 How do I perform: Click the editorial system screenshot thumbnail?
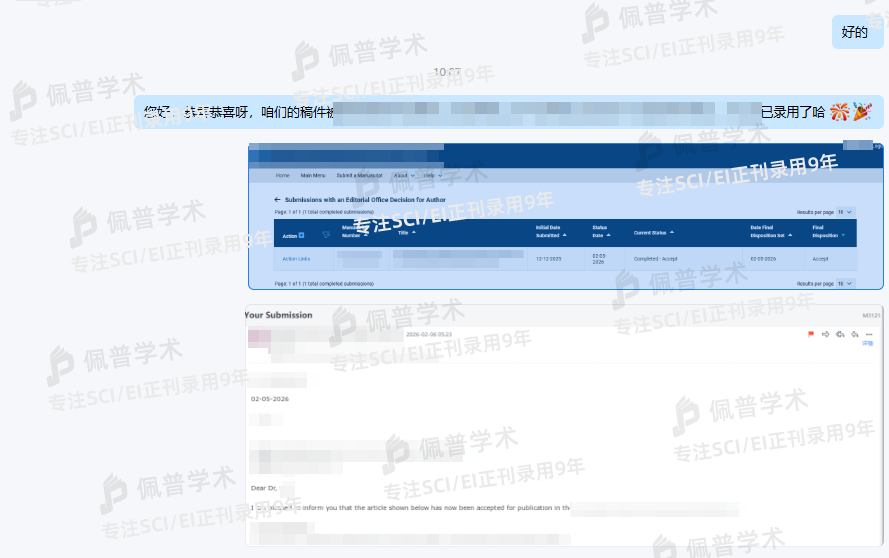click(566, 216)
